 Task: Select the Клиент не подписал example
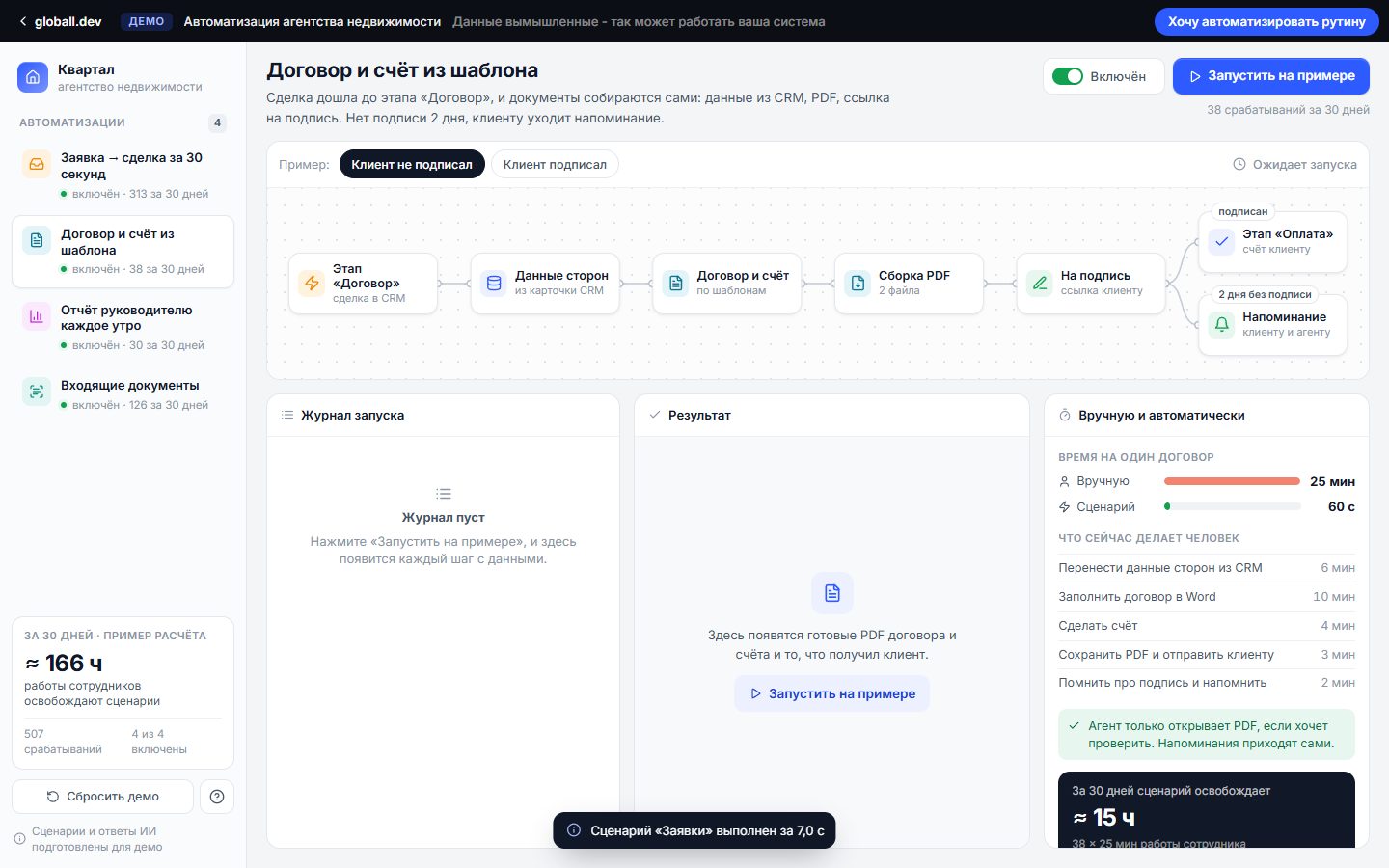[412, 164]
